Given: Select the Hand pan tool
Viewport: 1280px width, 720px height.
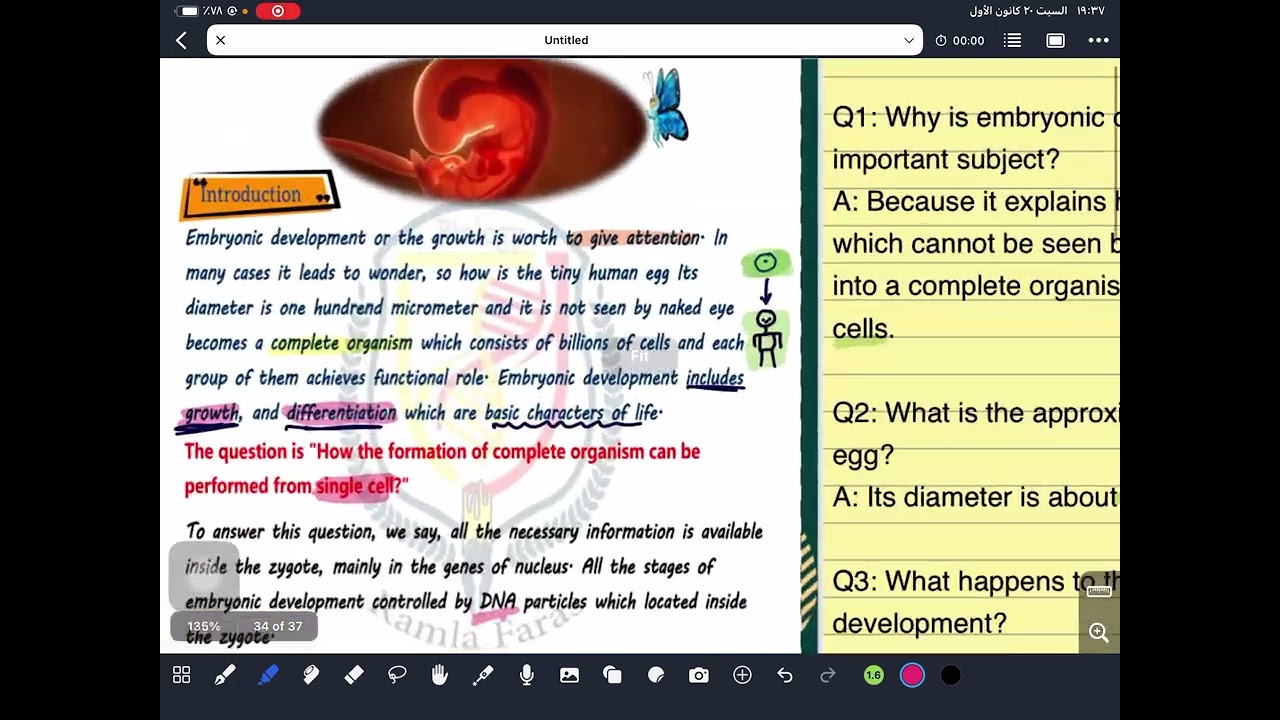Looking at the screenshot, I should tap(440, 676).
